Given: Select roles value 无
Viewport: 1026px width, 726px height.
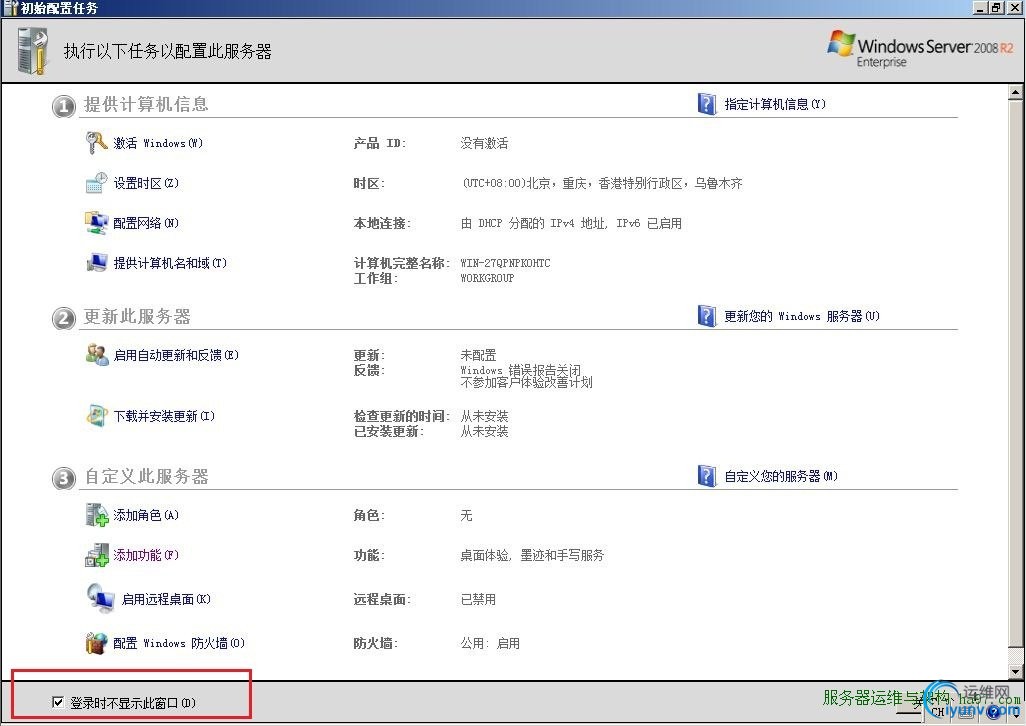Looking at the screenshot, I should 466,515.
